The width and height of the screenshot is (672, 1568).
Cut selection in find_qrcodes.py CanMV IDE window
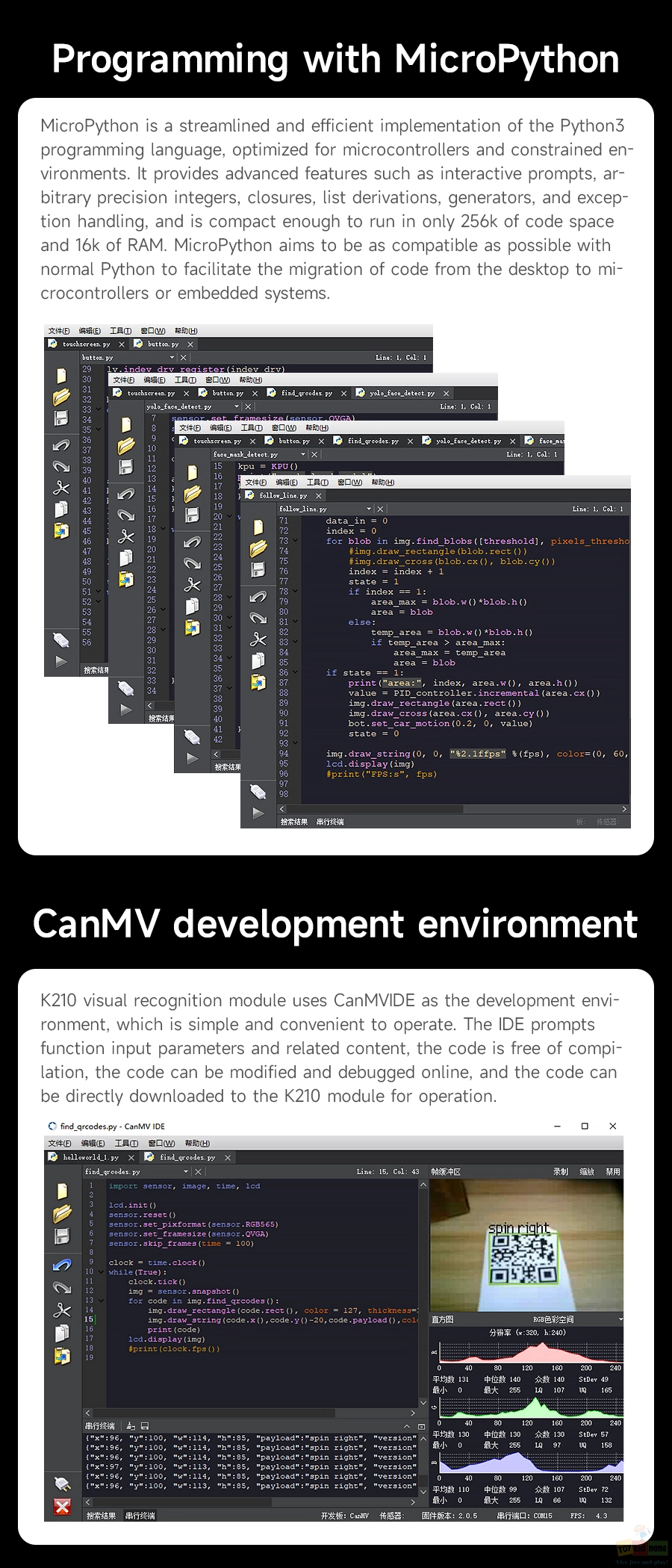[x=63, y=1310]
